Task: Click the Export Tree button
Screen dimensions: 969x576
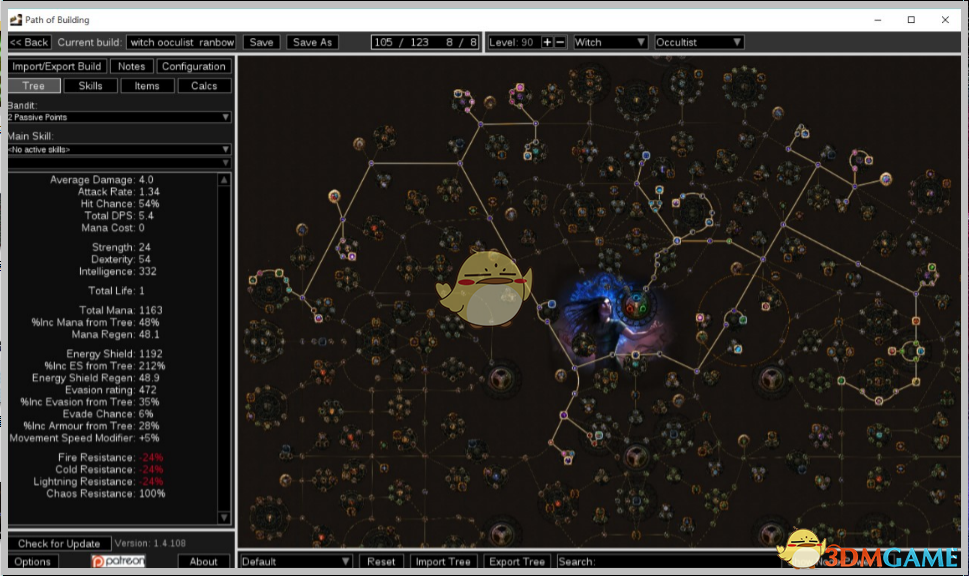Action: [x=517, y=561]
